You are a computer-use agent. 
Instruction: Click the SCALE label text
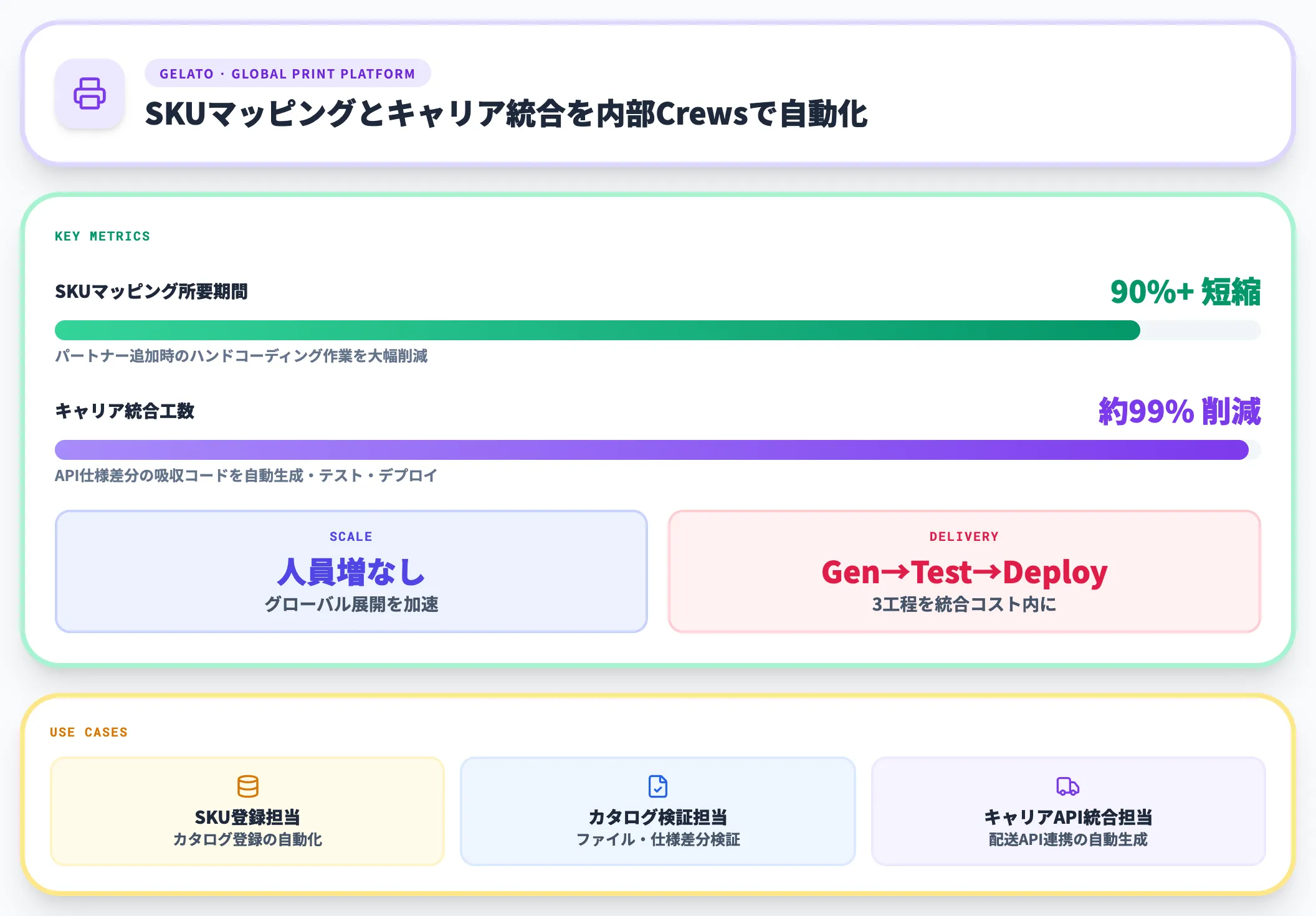(351, 537)
